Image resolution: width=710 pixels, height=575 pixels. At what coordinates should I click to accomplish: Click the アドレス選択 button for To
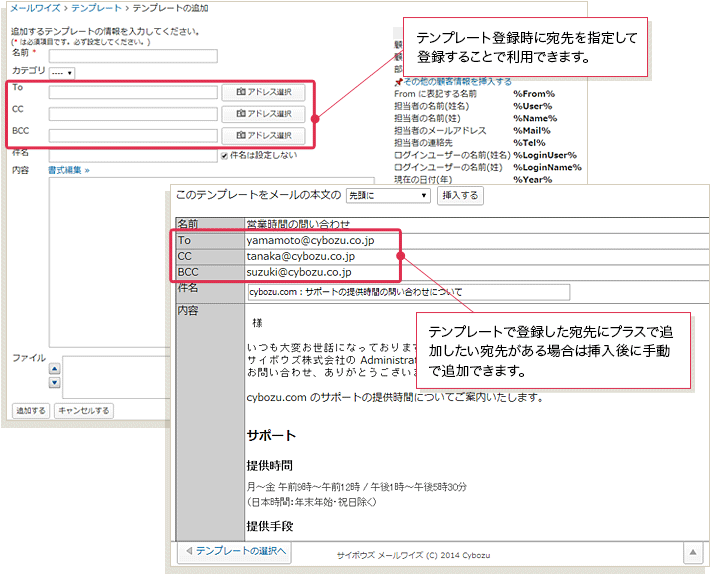point(262,92)
